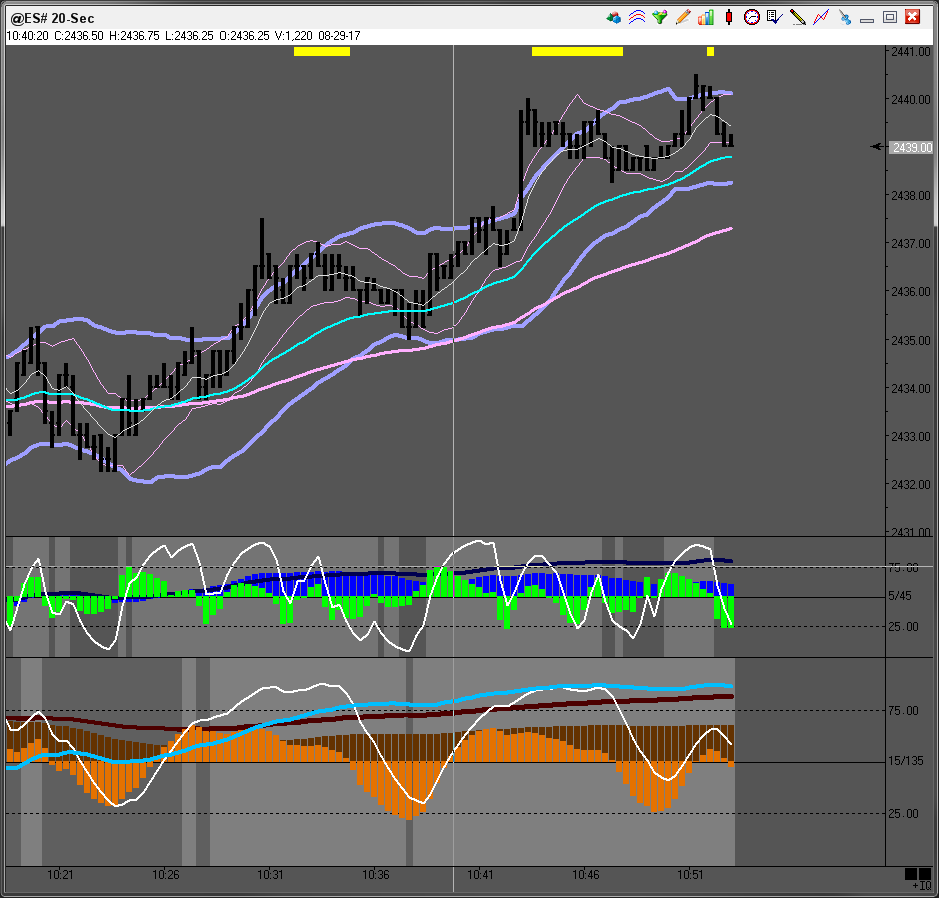939x898 pixels.
Task: Click the funnel filter icon
Action: pyautogui.click(x=660, y=17)
